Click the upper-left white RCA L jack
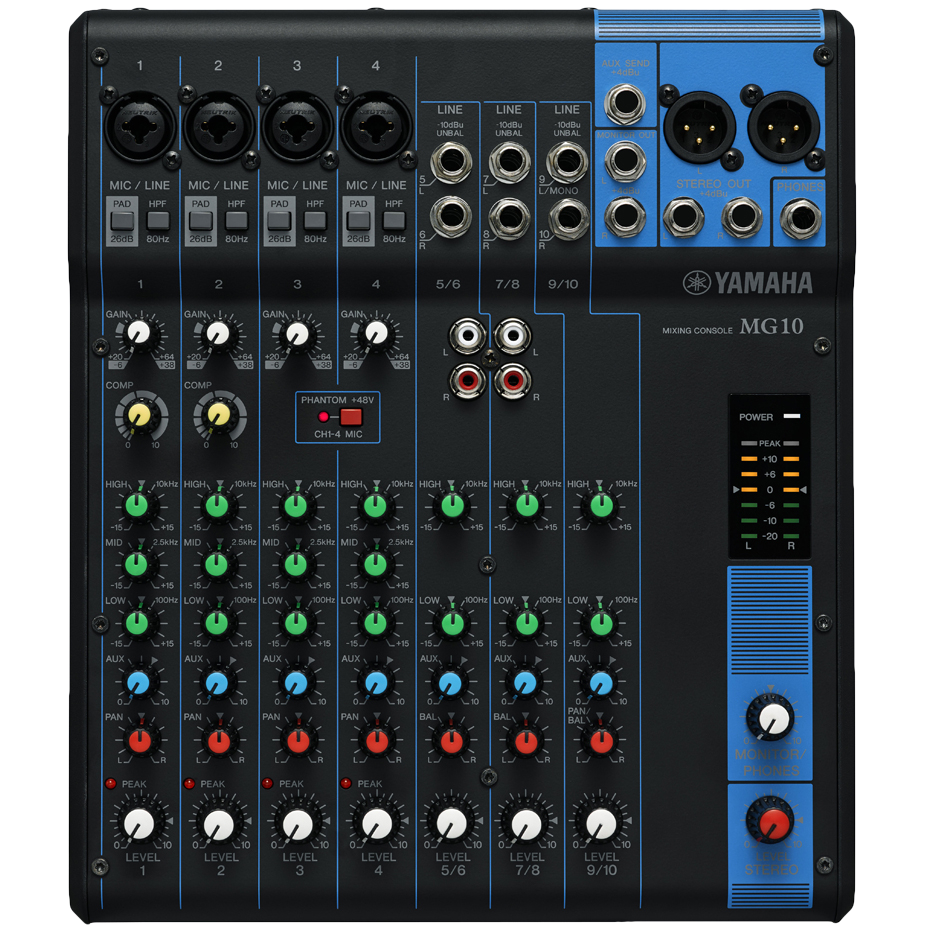The width and height of the screenshot is (928, 928). coord(468,336)
